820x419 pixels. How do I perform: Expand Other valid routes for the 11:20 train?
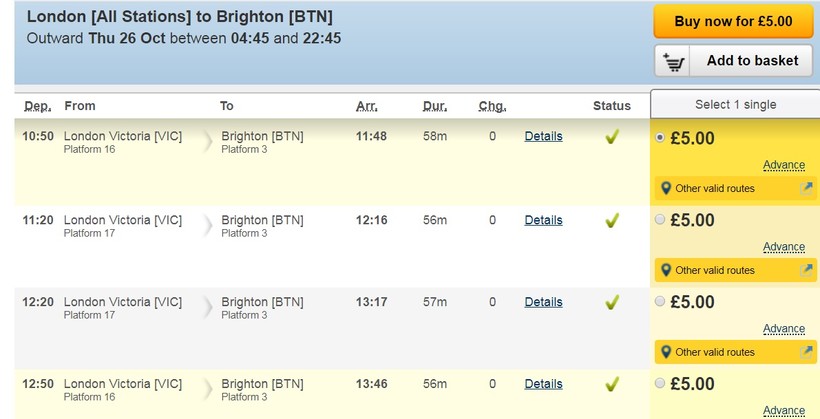(x=715, y=270)
